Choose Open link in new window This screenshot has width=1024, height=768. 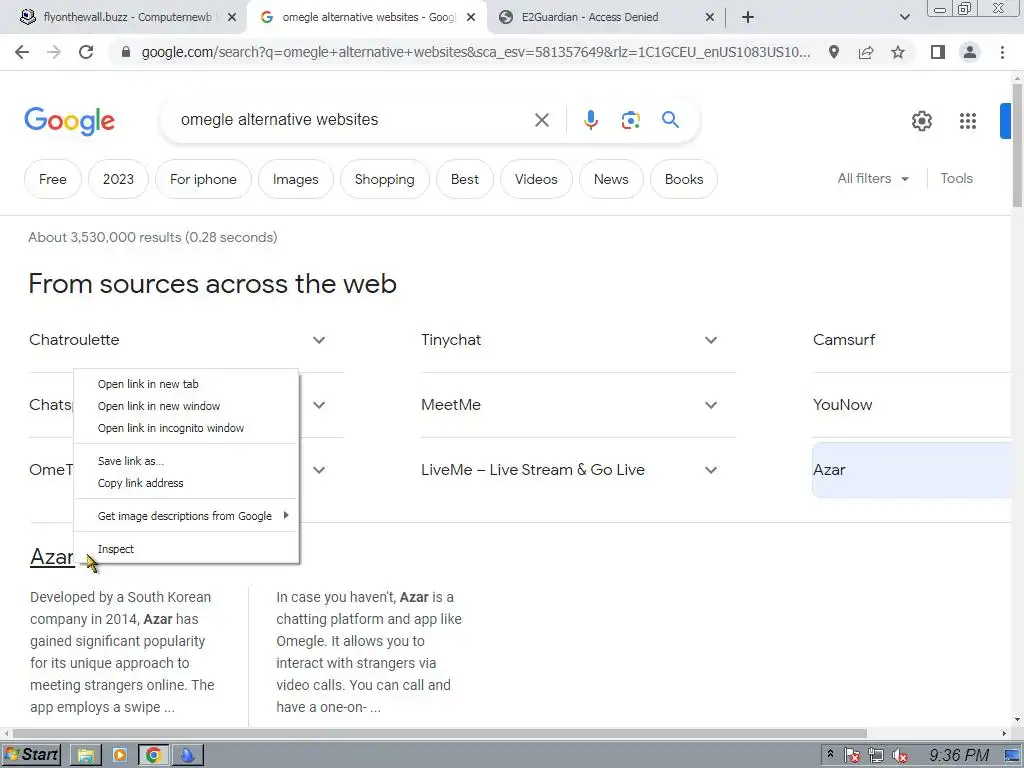[x=186, y=406]
